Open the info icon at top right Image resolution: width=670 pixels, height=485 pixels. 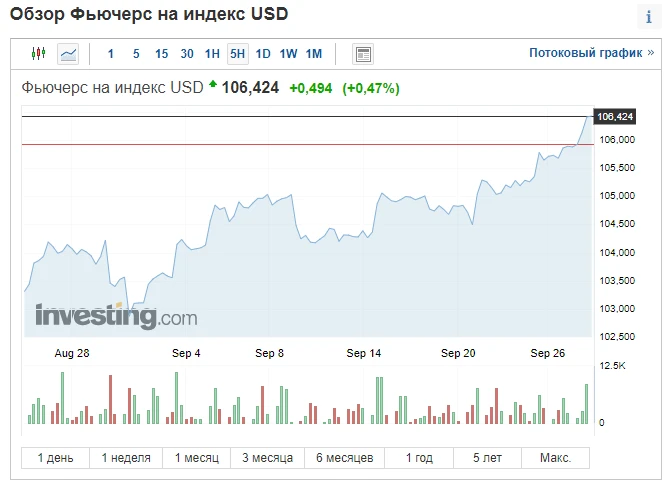(649, 17)
